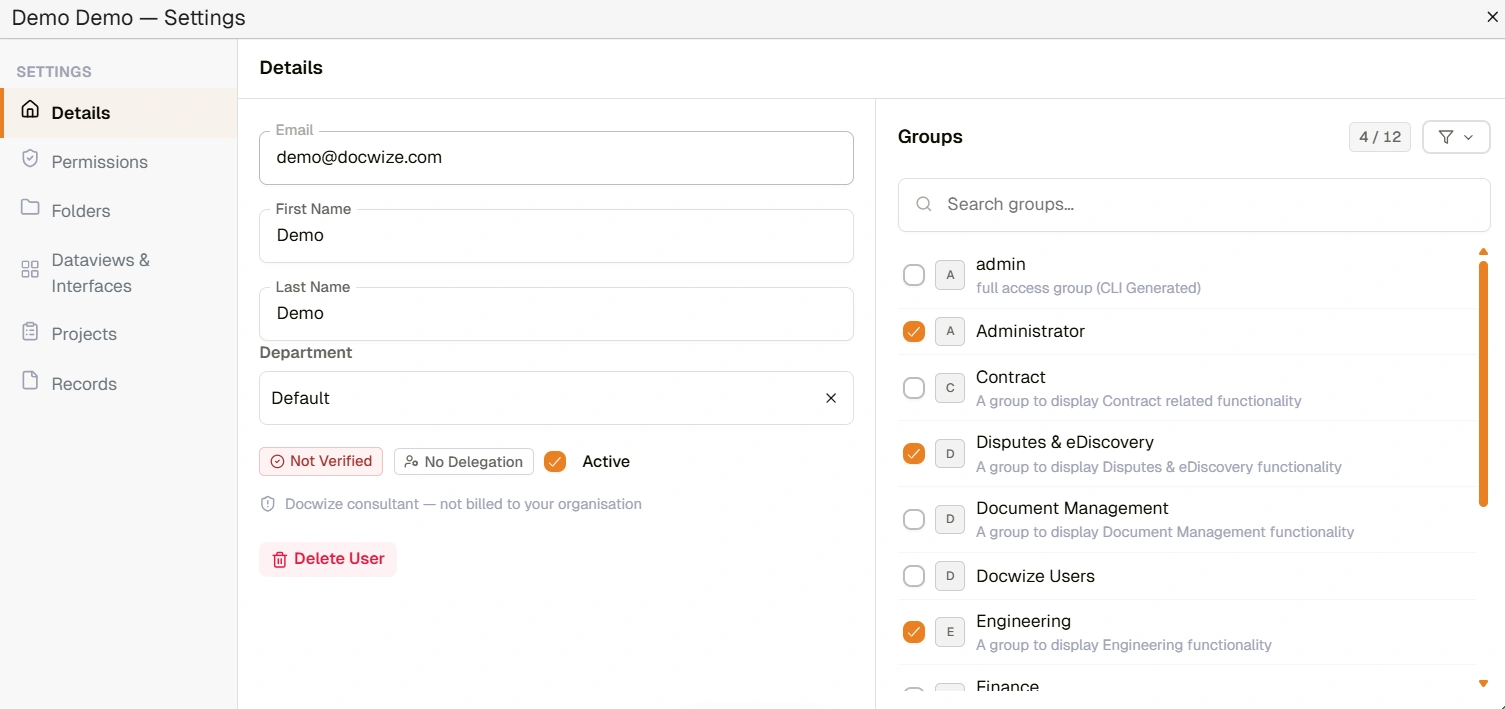Click the Email input field
1505x709 pixels.
556,158
